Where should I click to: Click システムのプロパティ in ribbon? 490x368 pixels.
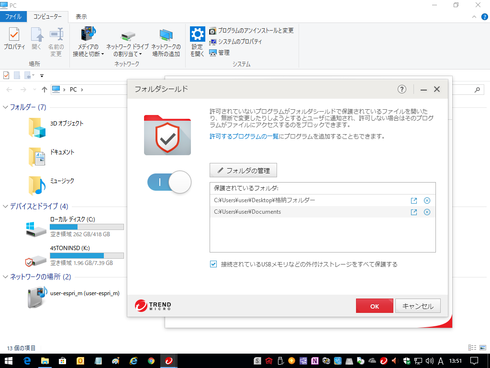[x=235, y=42]
